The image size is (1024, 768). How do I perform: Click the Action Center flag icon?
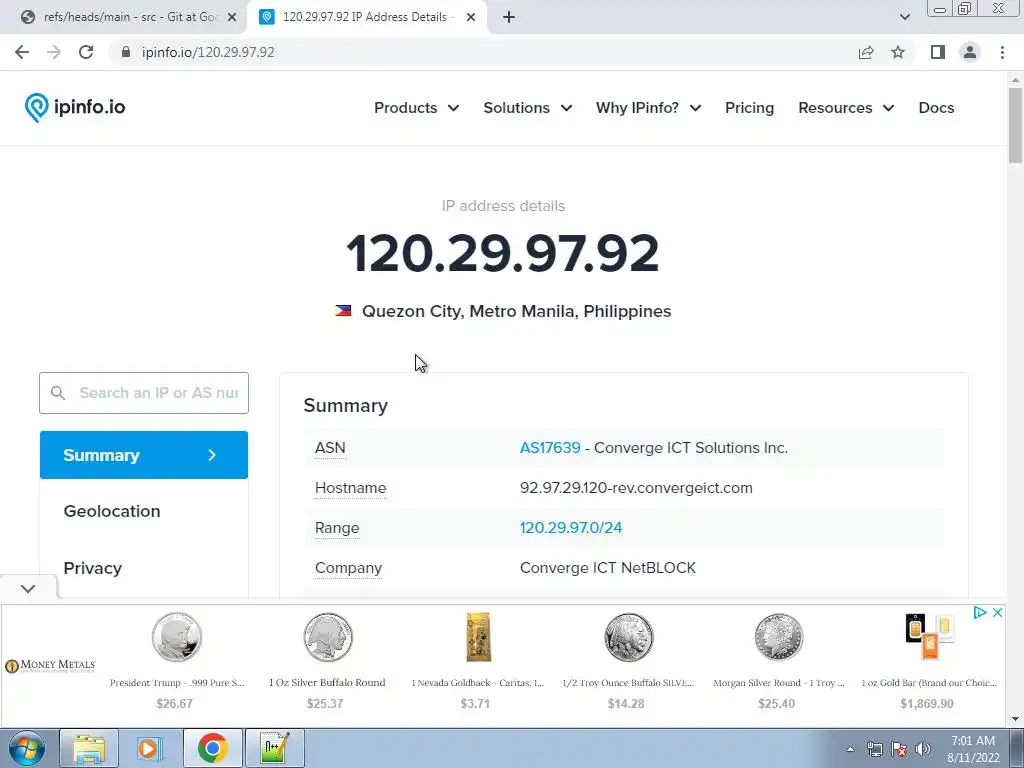(899, 749)
